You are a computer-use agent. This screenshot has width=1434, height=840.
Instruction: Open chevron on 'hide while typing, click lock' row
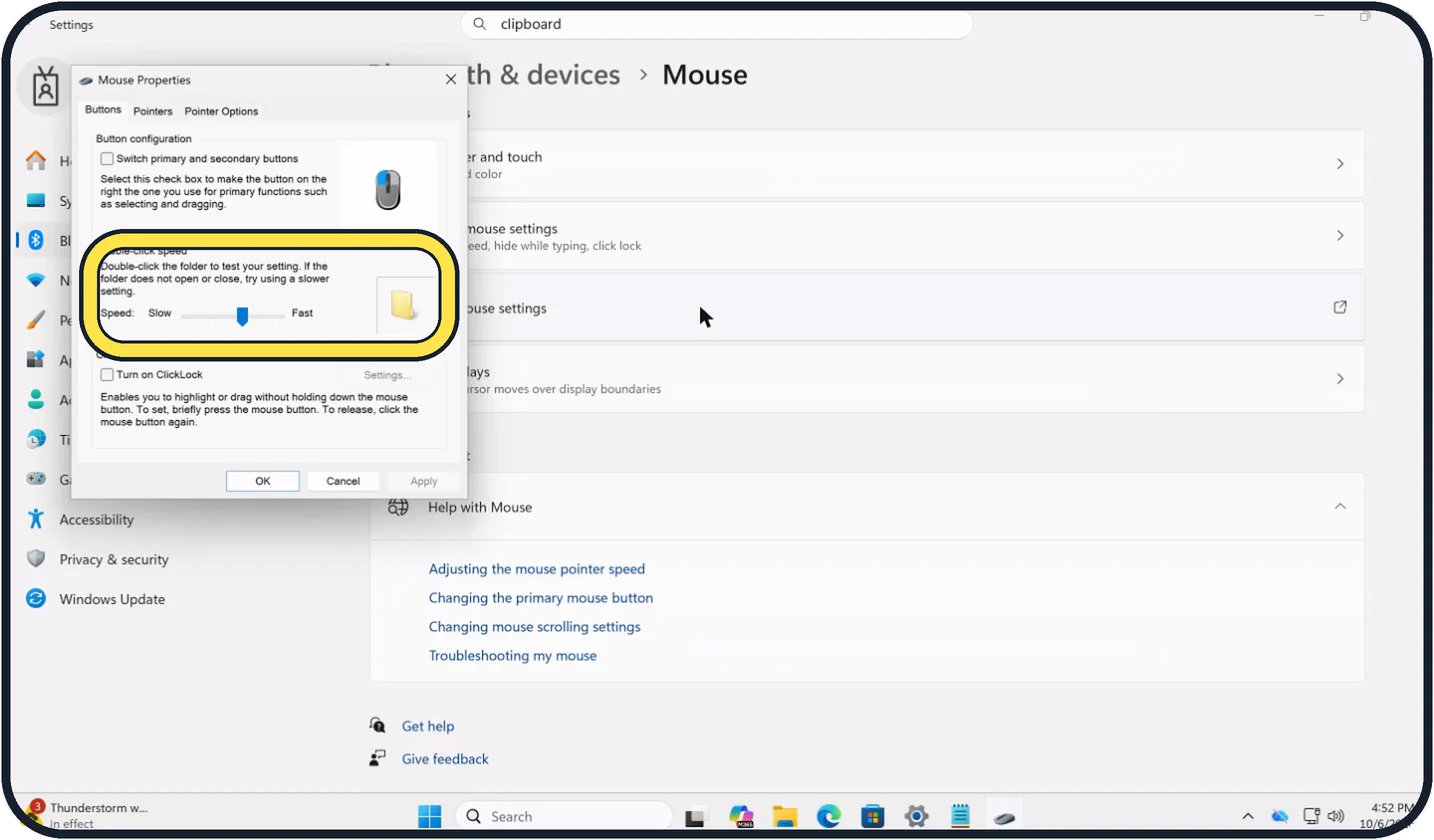1340,236
